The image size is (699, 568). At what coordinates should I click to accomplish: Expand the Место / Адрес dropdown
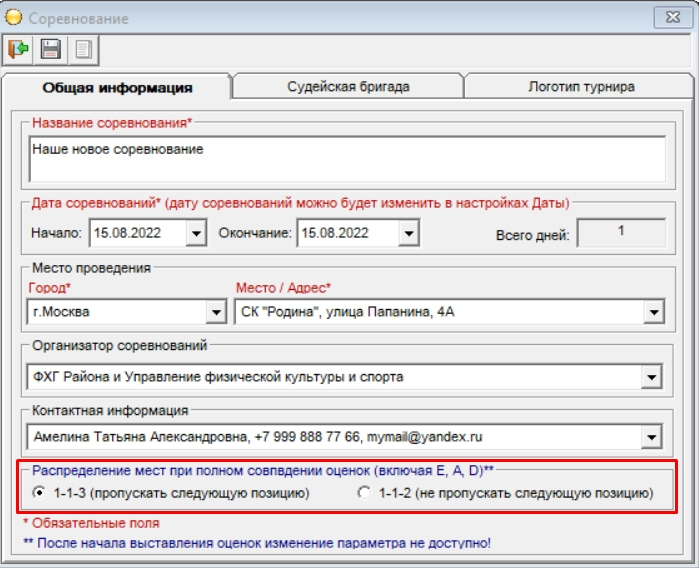(x=653, y=313)
